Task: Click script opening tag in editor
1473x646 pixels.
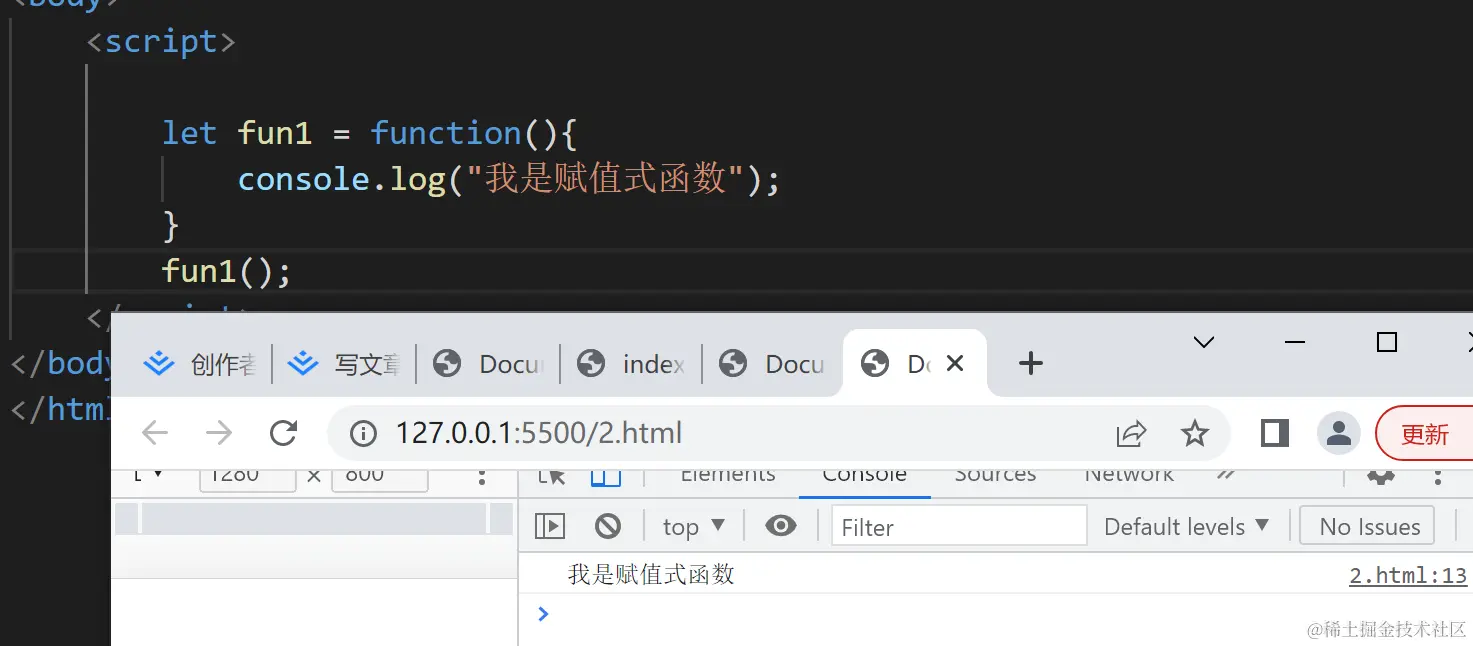Action: [160, 42]
